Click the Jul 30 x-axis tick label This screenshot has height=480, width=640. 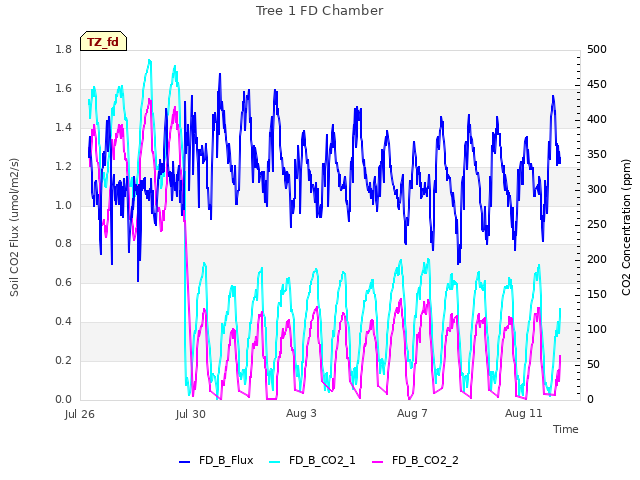[x=191, y=414]
